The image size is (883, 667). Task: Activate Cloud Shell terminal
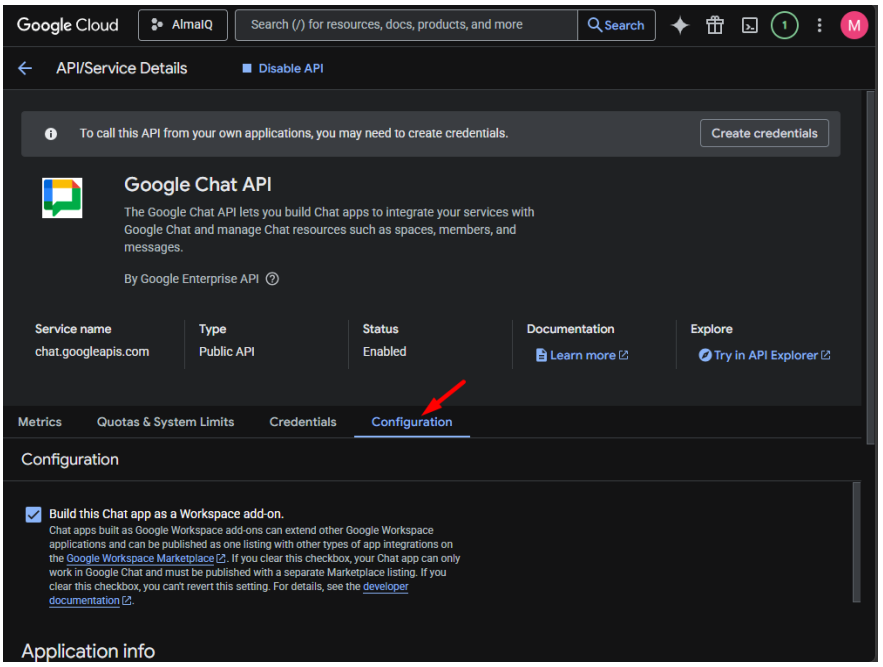[x=749, y=25]
